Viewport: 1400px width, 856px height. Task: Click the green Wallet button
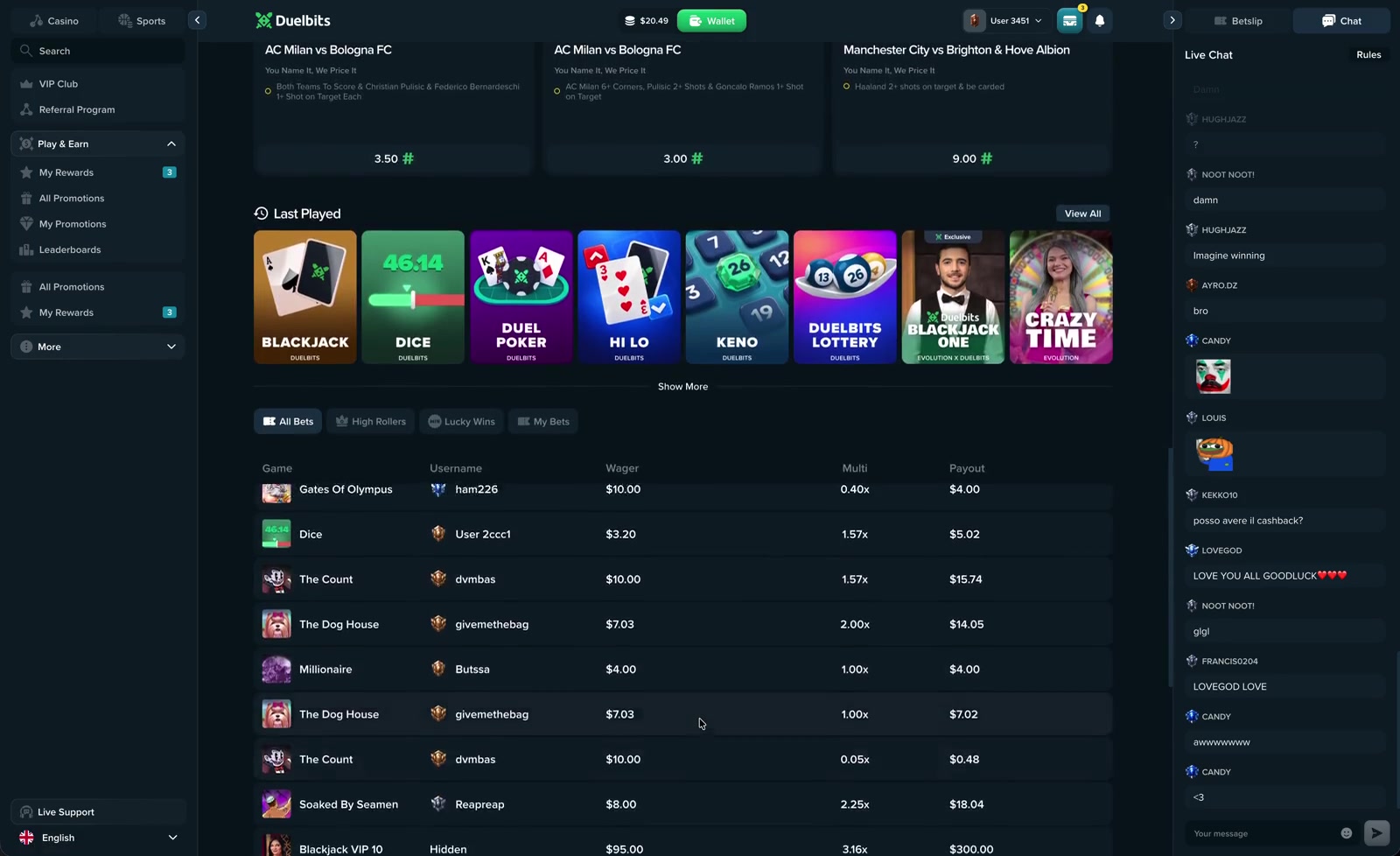pos(711,20)
